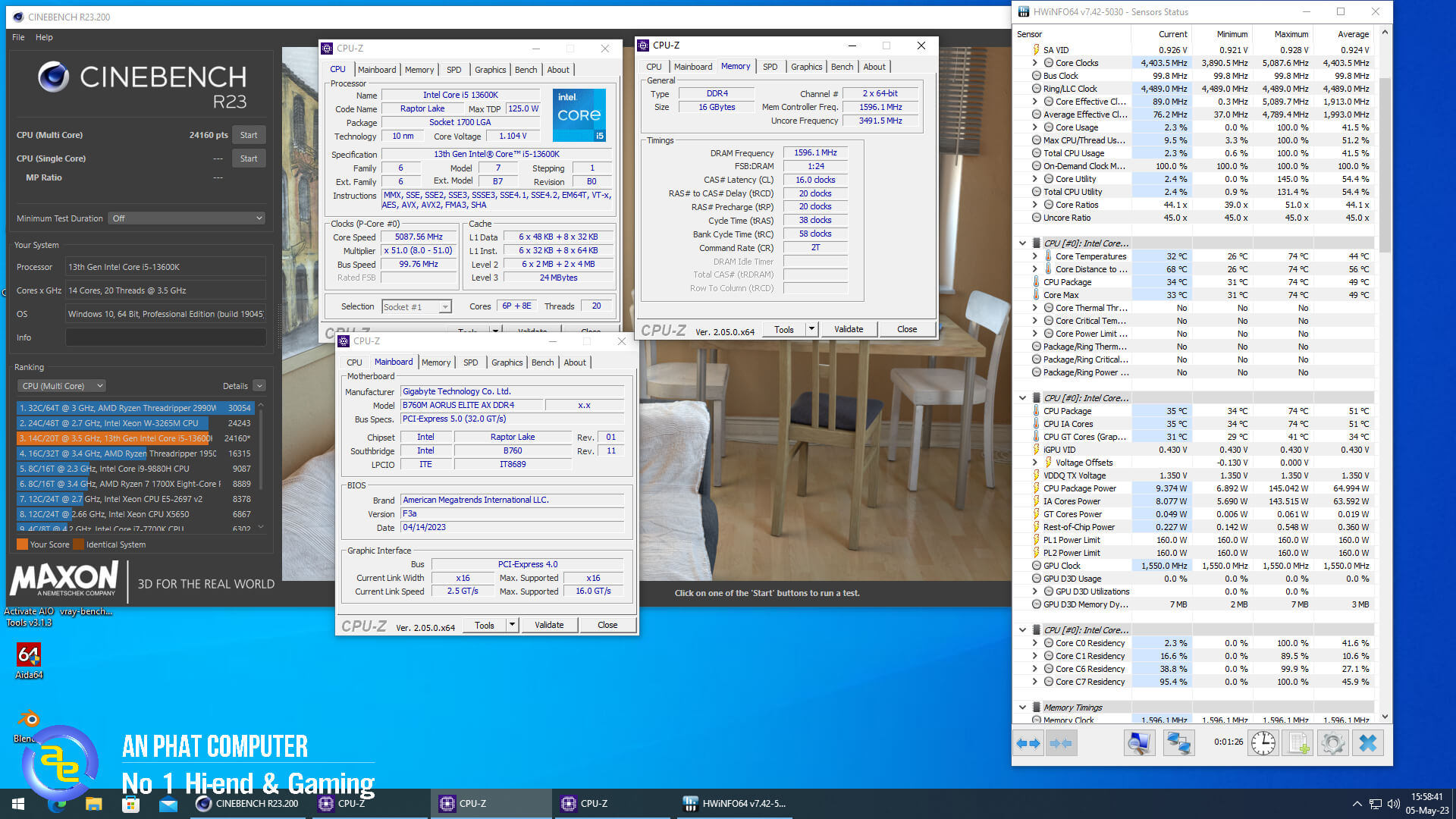Image resolution: width=1456 pixels, height=819 pixels.
Task: Open the Cinebench Help menu
Action: click(44, 37)
